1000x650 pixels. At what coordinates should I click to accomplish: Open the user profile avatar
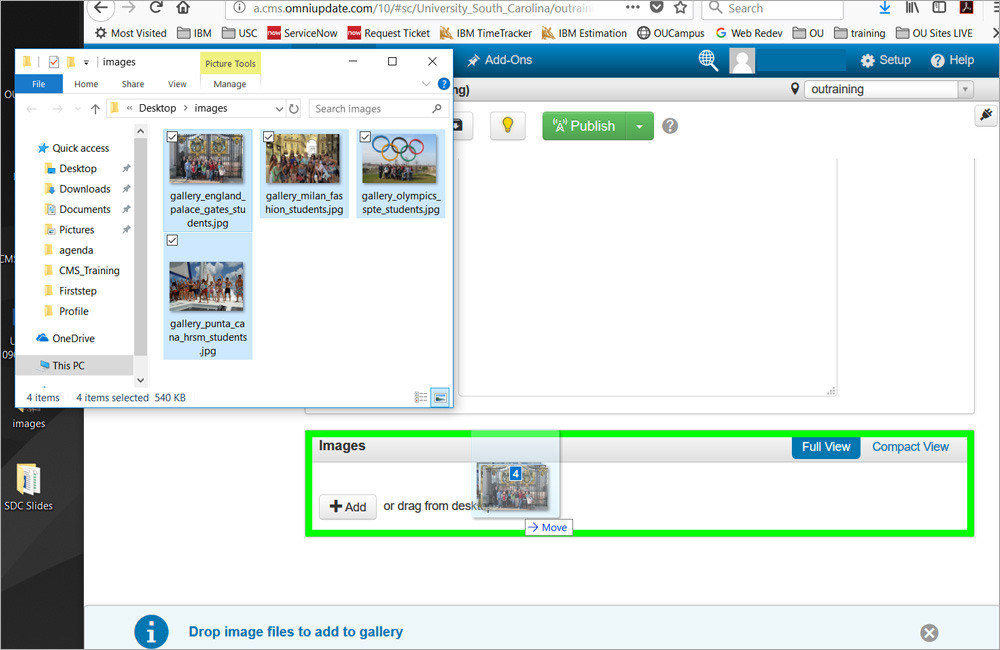pos(742,61)
